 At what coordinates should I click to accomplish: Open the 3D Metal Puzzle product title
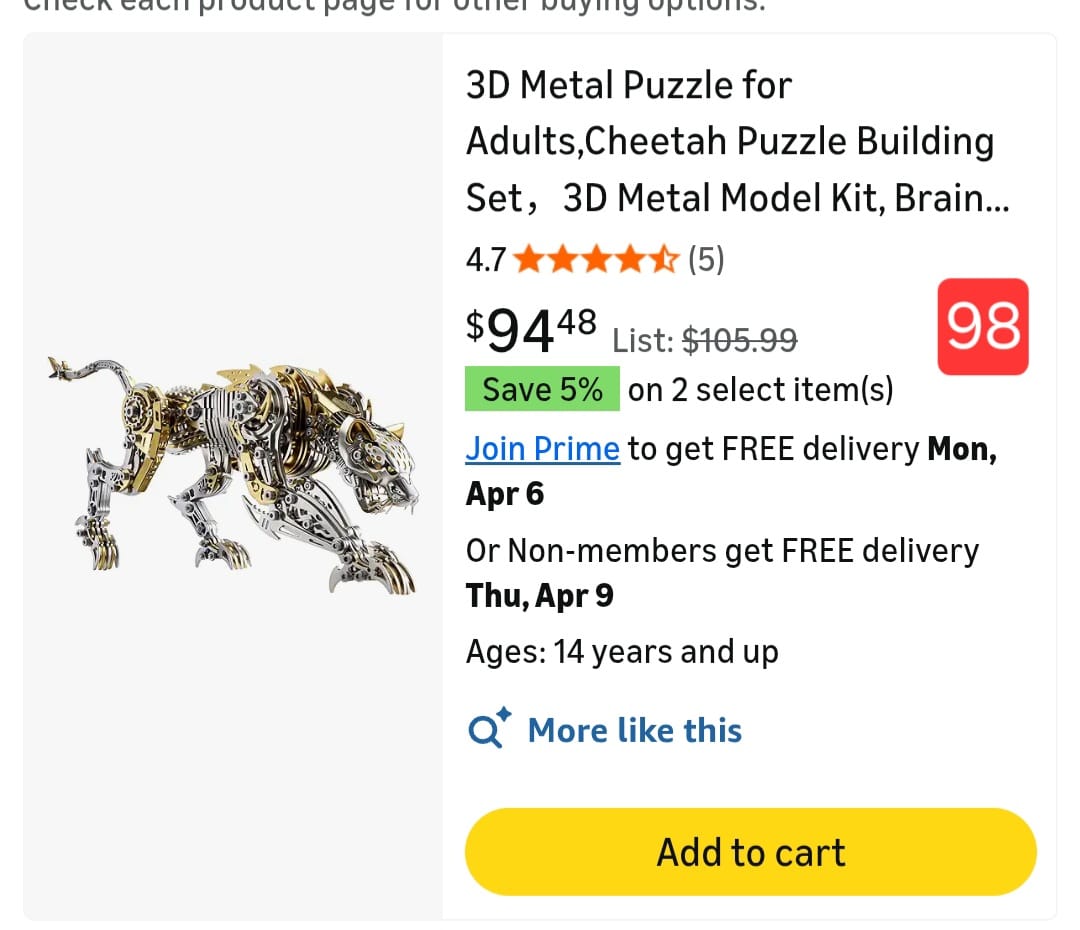pyautogui.click(x=736, y=142)
